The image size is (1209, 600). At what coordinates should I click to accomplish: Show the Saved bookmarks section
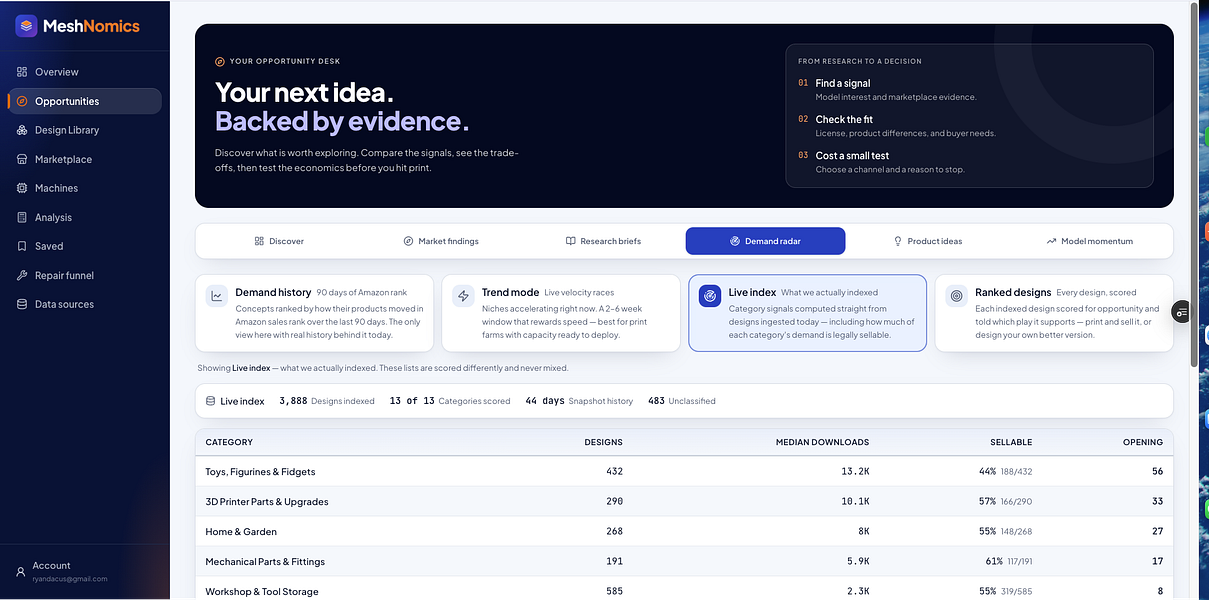coord(84,246)
